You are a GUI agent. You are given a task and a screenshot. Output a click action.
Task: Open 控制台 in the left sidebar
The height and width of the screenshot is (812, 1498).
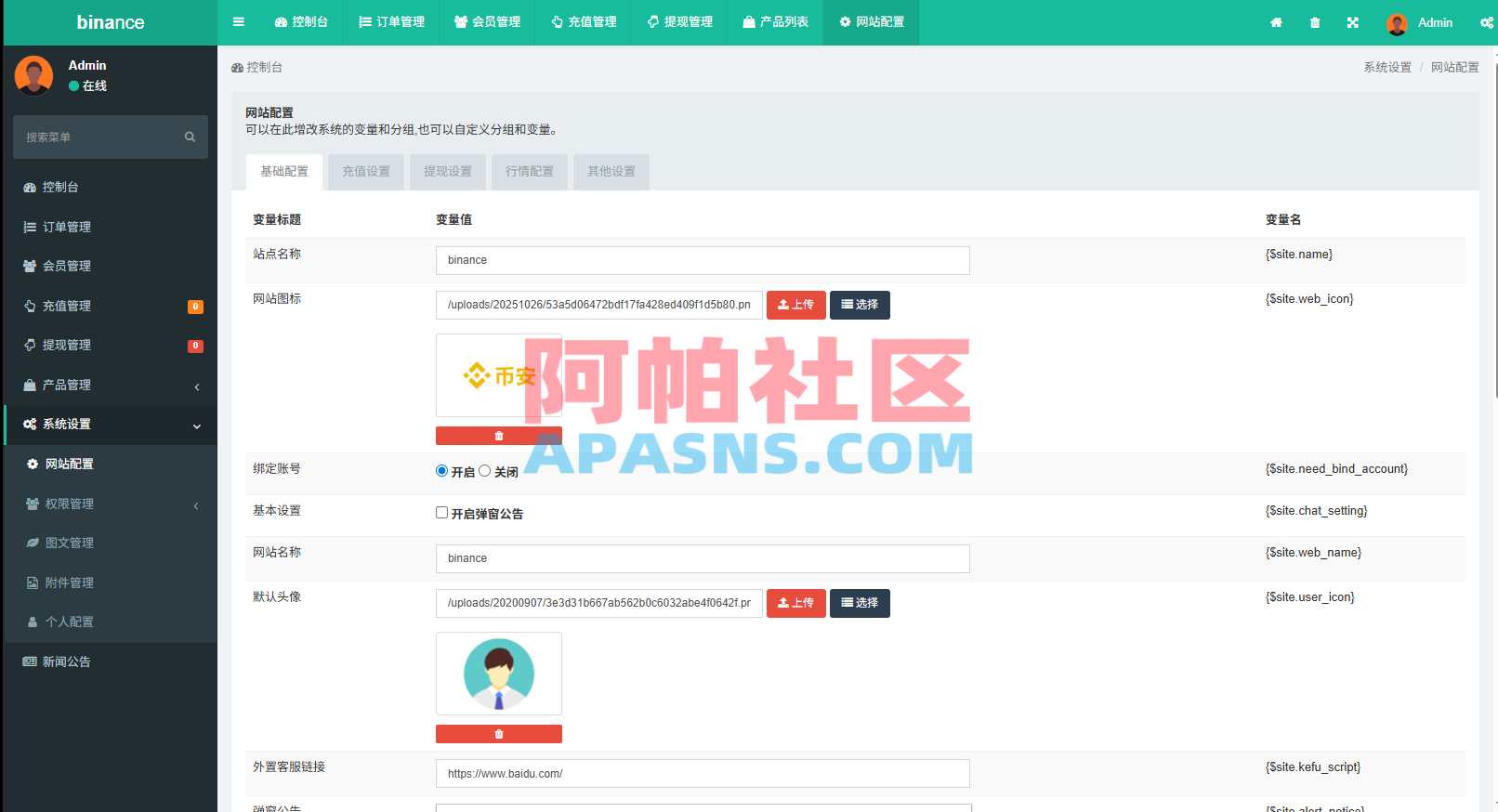[111, 187]
